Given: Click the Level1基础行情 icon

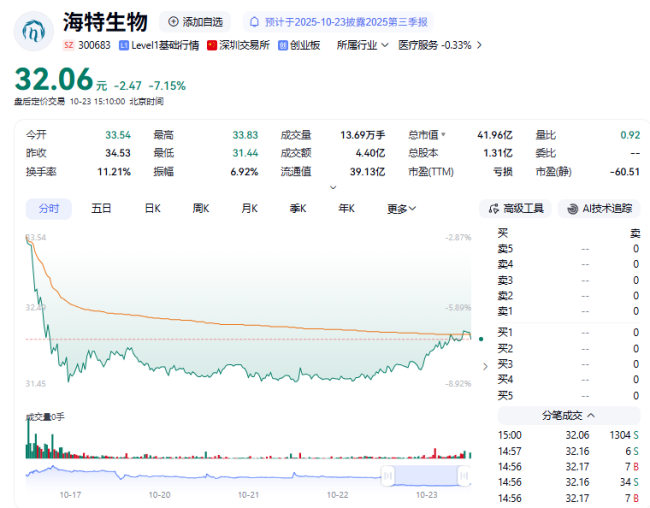Looking at the screenshot, I should 123,45.
